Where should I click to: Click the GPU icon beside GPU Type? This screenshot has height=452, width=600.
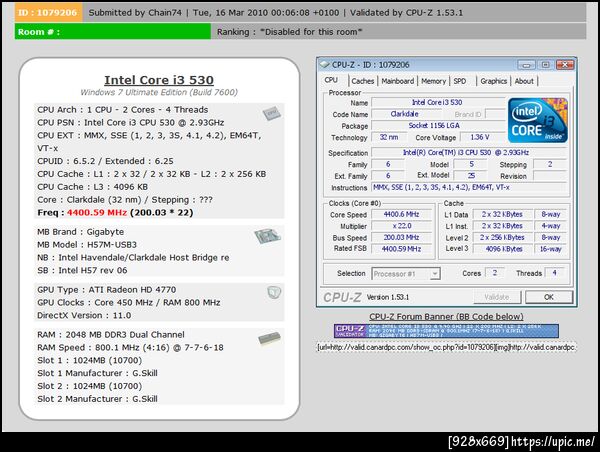click(x=274, y=292)
